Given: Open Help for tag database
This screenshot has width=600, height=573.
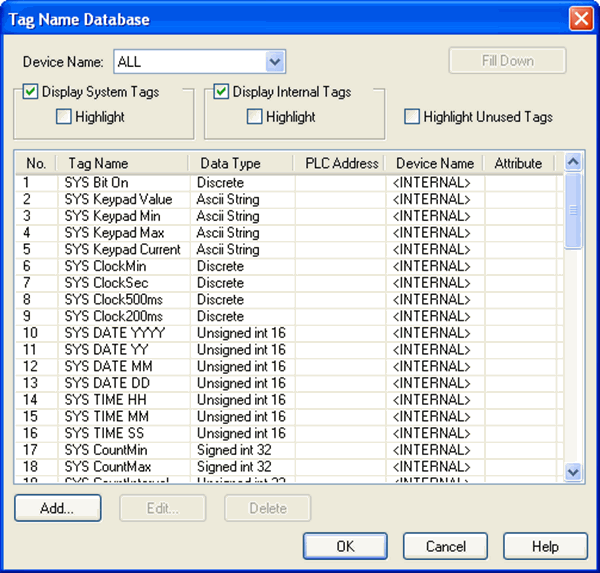Looking at the screenshot, I should point(545,546).
